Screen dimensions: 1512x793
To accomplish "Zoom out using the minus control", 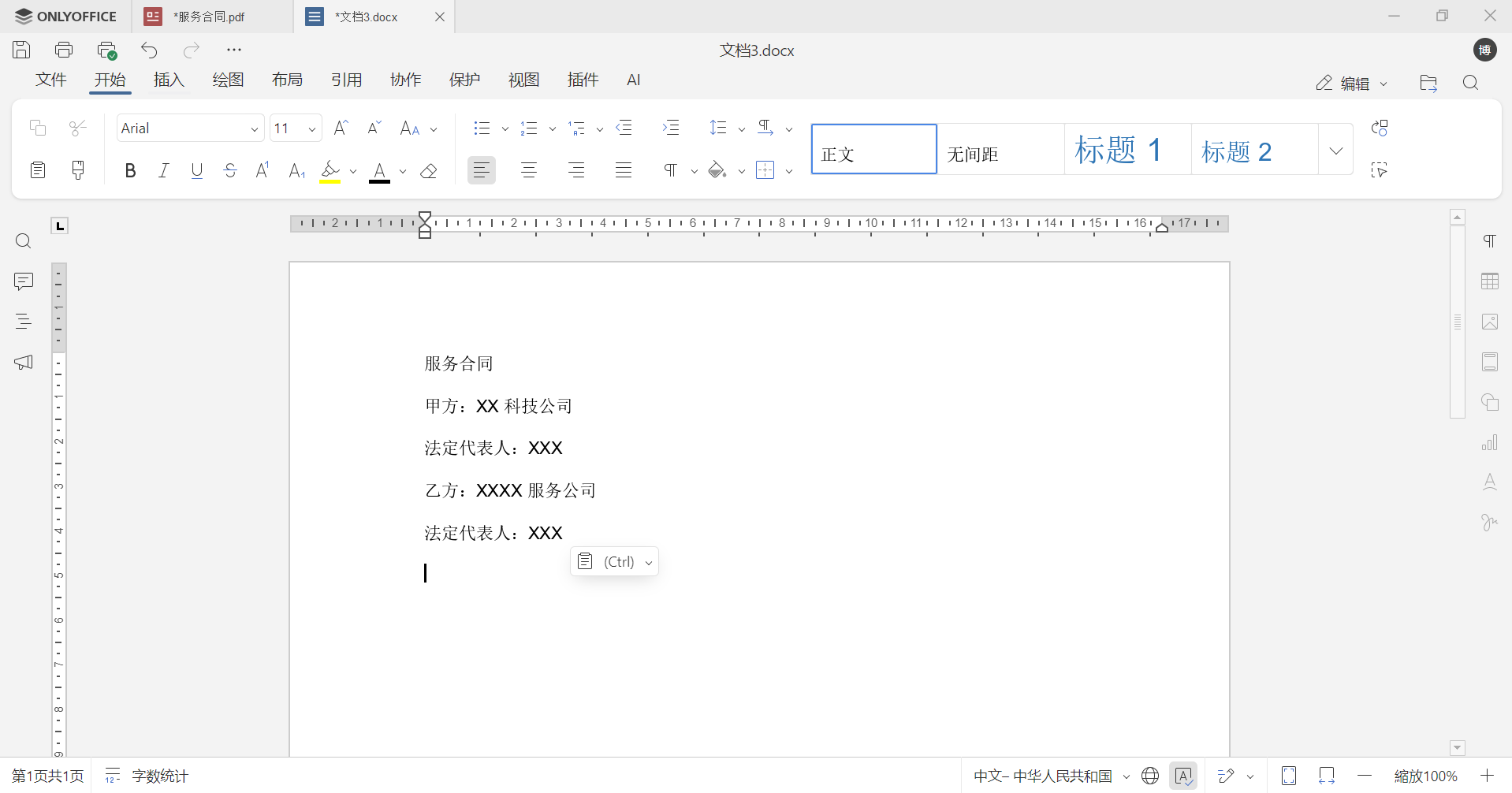I will (x=1365, y=776).
